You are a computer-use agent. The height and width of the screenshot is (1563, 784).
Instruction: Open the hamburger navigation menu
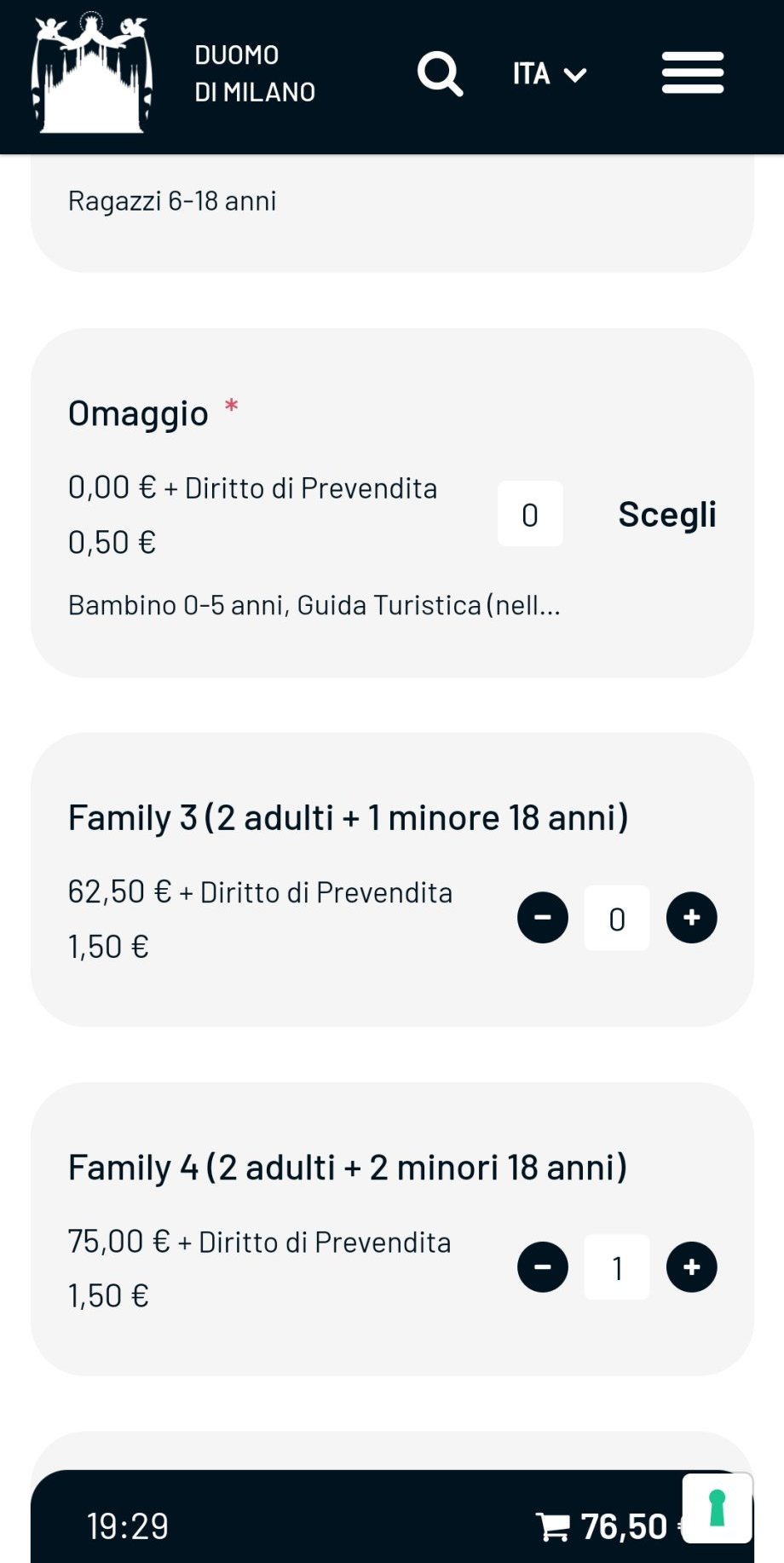pyautogui.click(x=693, y=73)
